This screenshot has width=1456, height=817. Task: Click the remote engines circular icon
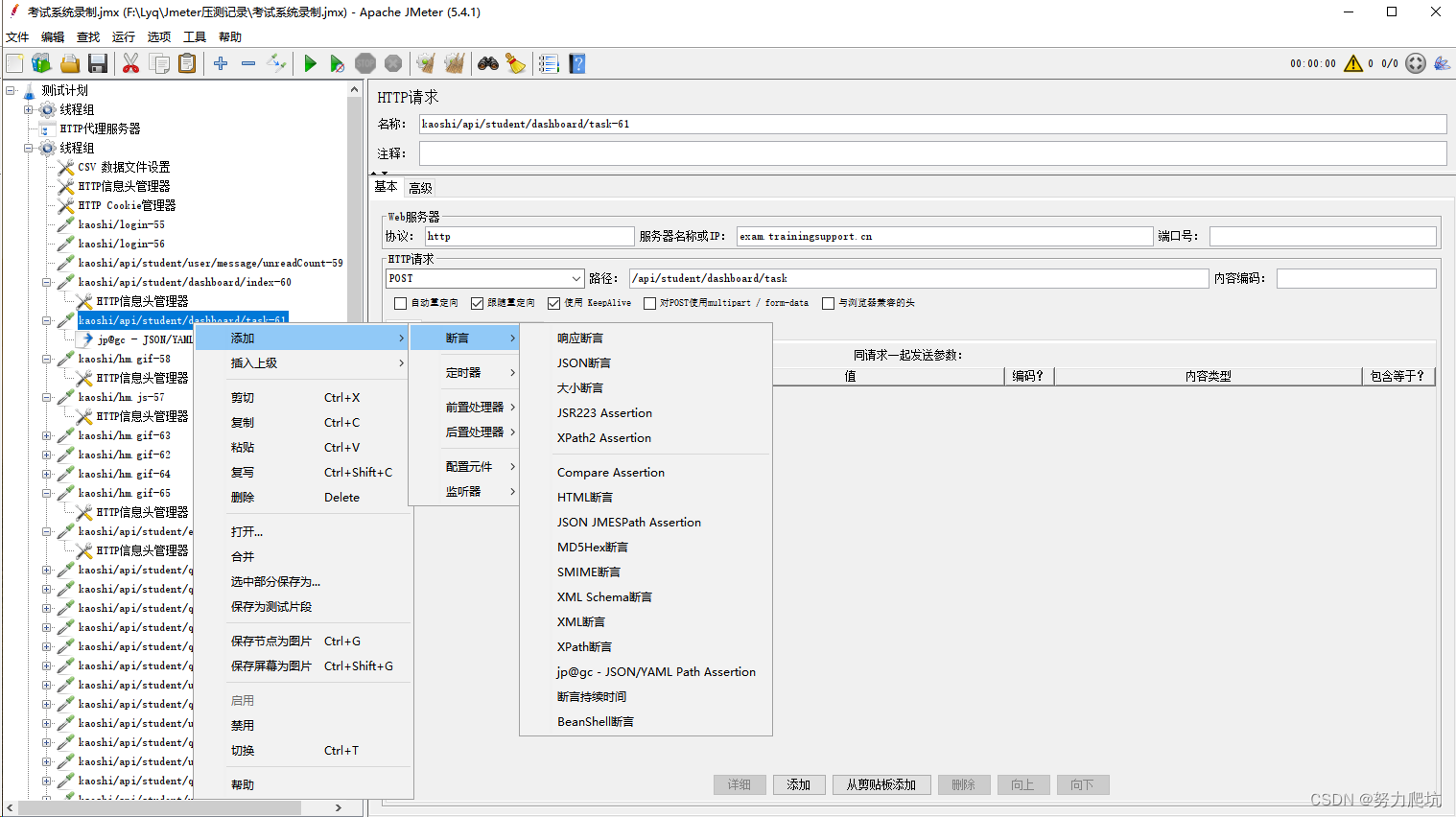click(x=1416, y=63)
